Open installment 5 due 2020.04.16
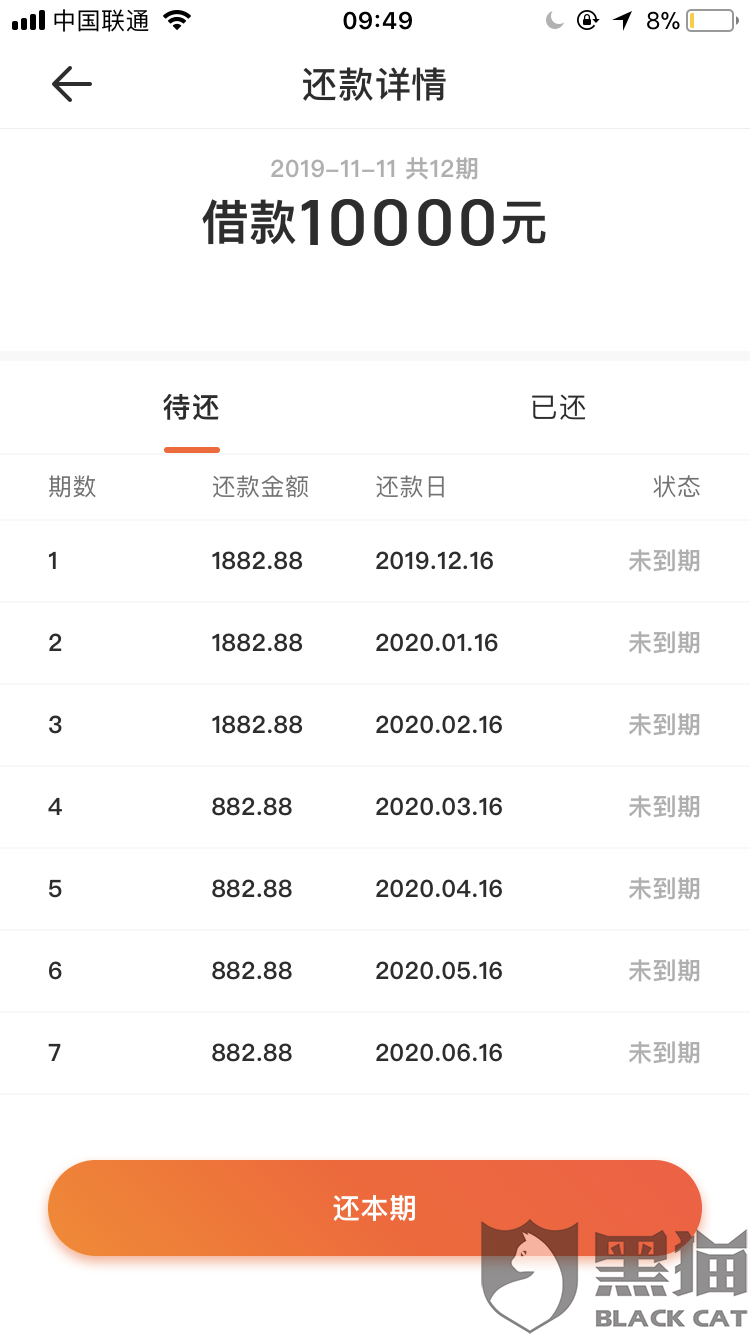This screenshot has height=1334, width=750. [x=375, y=889]
